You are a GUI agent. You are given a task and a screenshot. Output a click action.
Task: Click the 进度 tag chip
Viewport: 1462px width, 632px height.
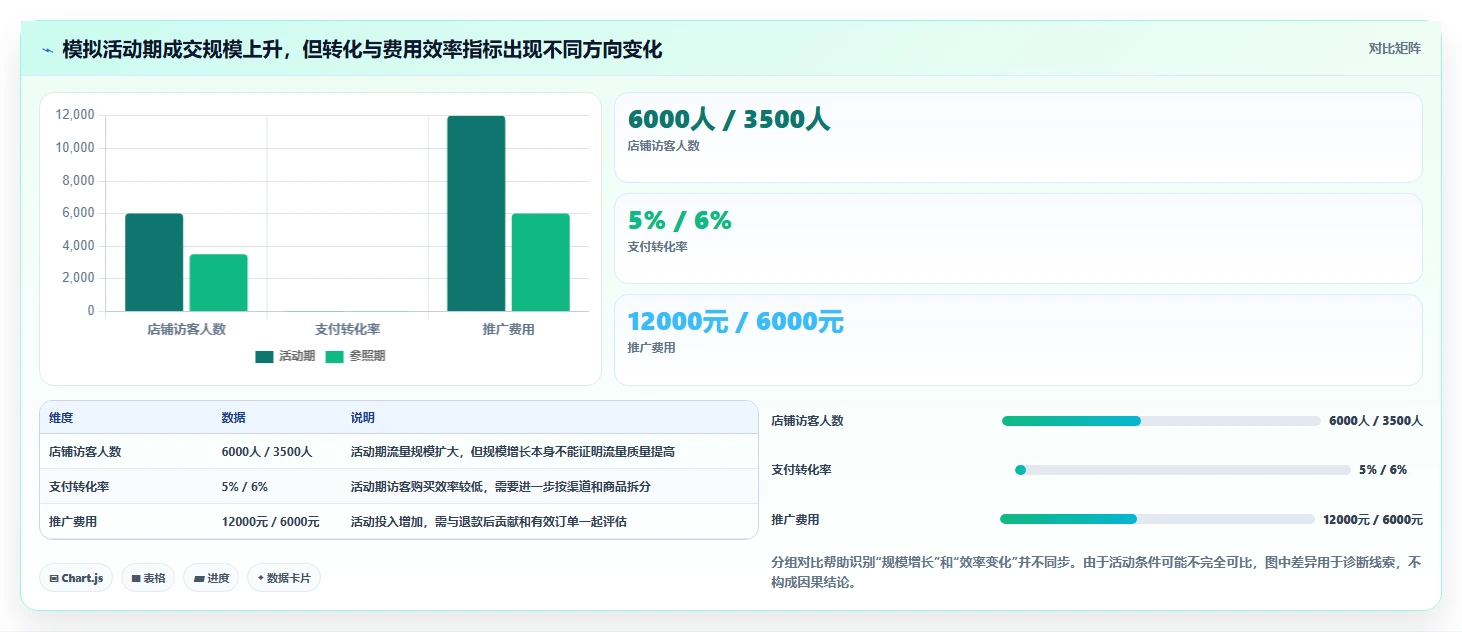click(x=211, y=578)
